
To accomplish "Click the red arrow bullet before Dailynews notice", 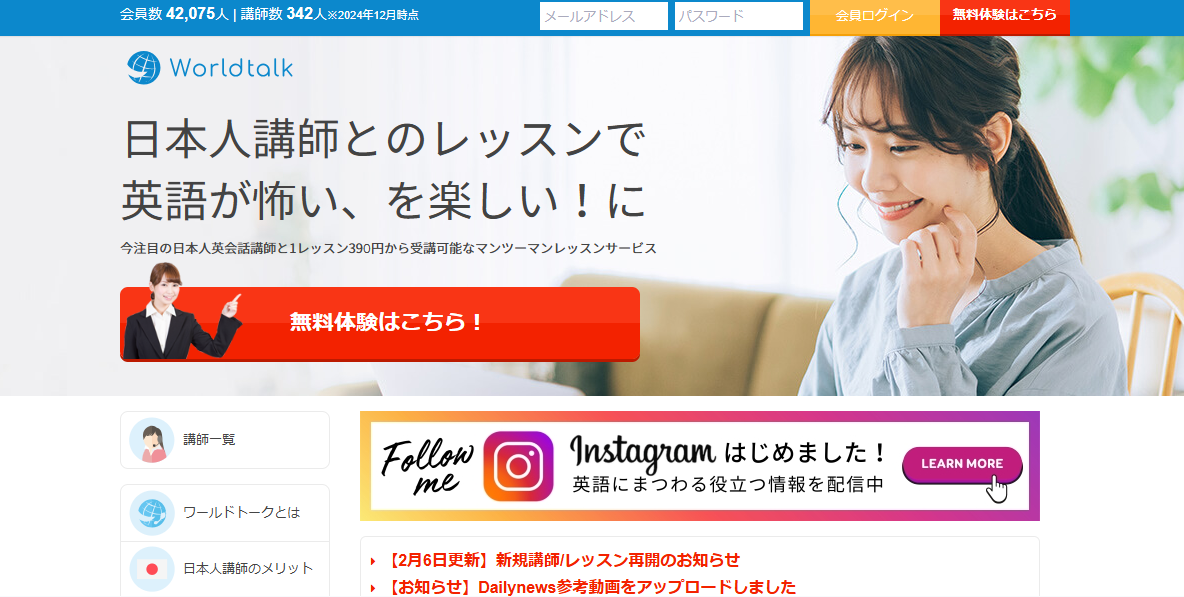I will pos(373,588).
